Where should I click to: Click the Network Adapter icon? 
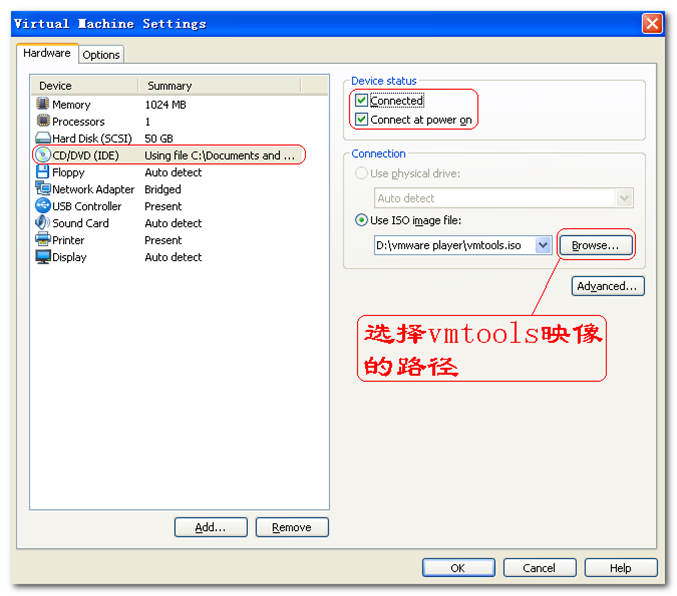(42, 188)
